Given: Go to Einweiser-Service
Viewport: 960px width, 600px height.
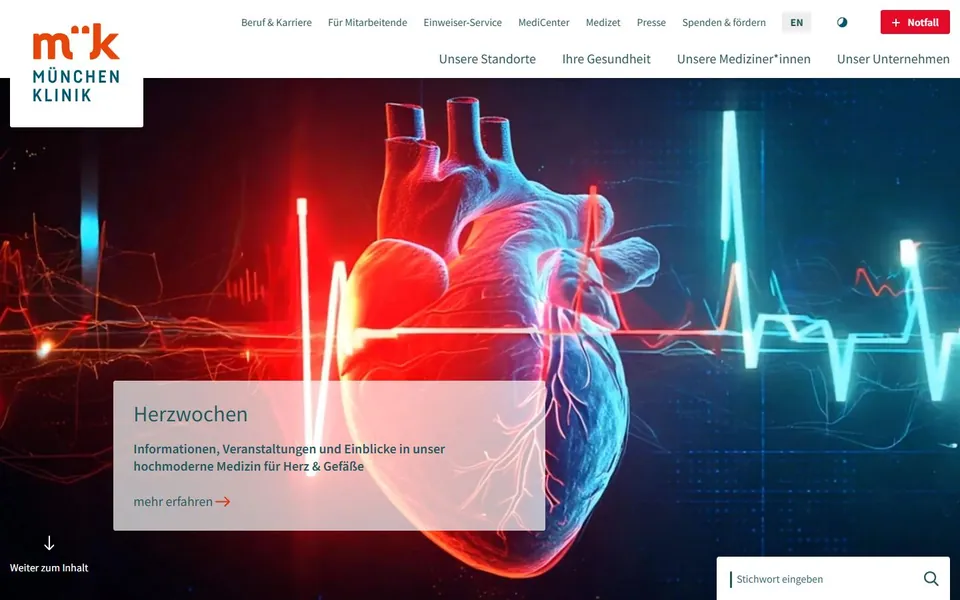Looking at the screenshot, I should [462, 23].
